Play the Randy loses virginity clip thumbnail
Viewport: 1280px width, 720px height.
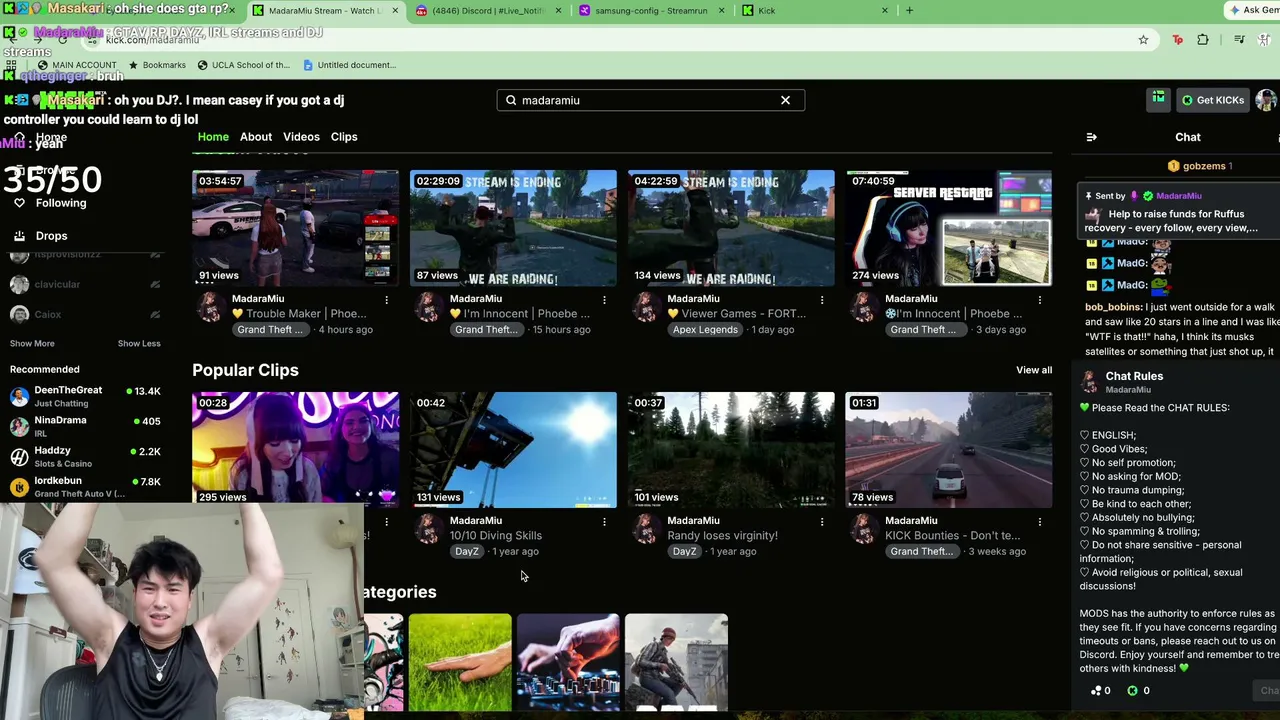pyautogui.click(x=731, y=450)
